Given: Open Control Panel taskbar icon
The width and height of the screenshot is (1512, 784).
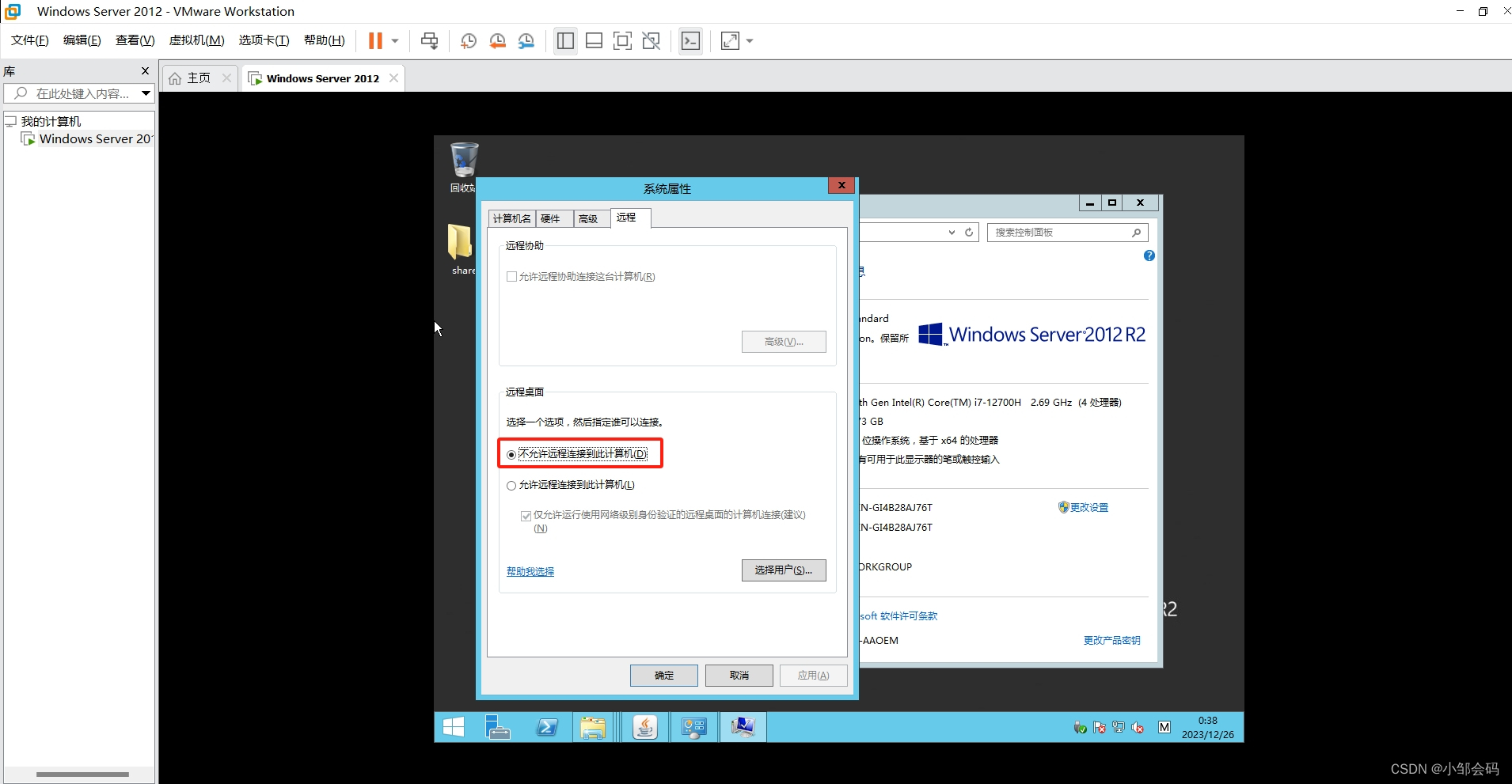Looking at the screenshot, I should 694,727.
